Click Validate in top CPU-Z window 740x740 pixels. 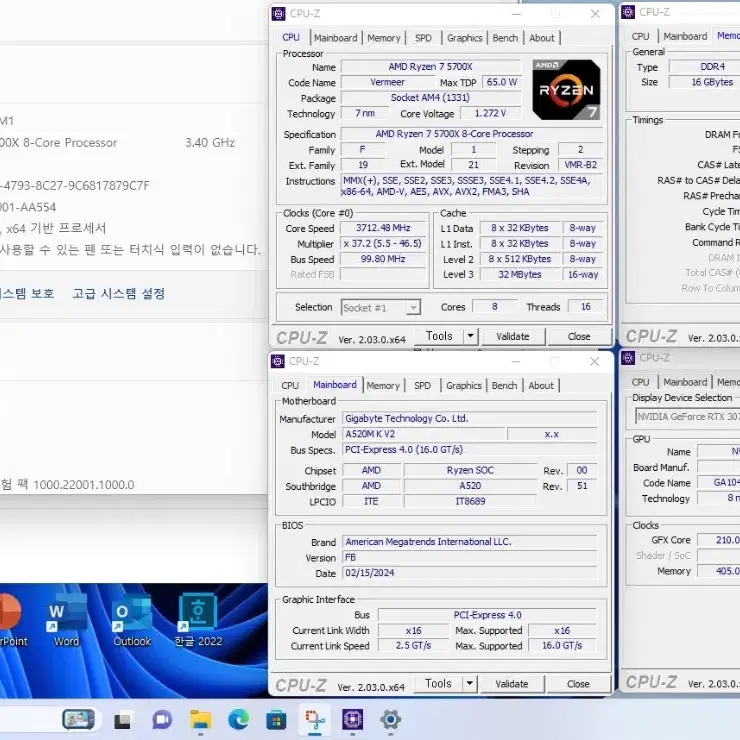pyautogui.click(x=513, y=336)
